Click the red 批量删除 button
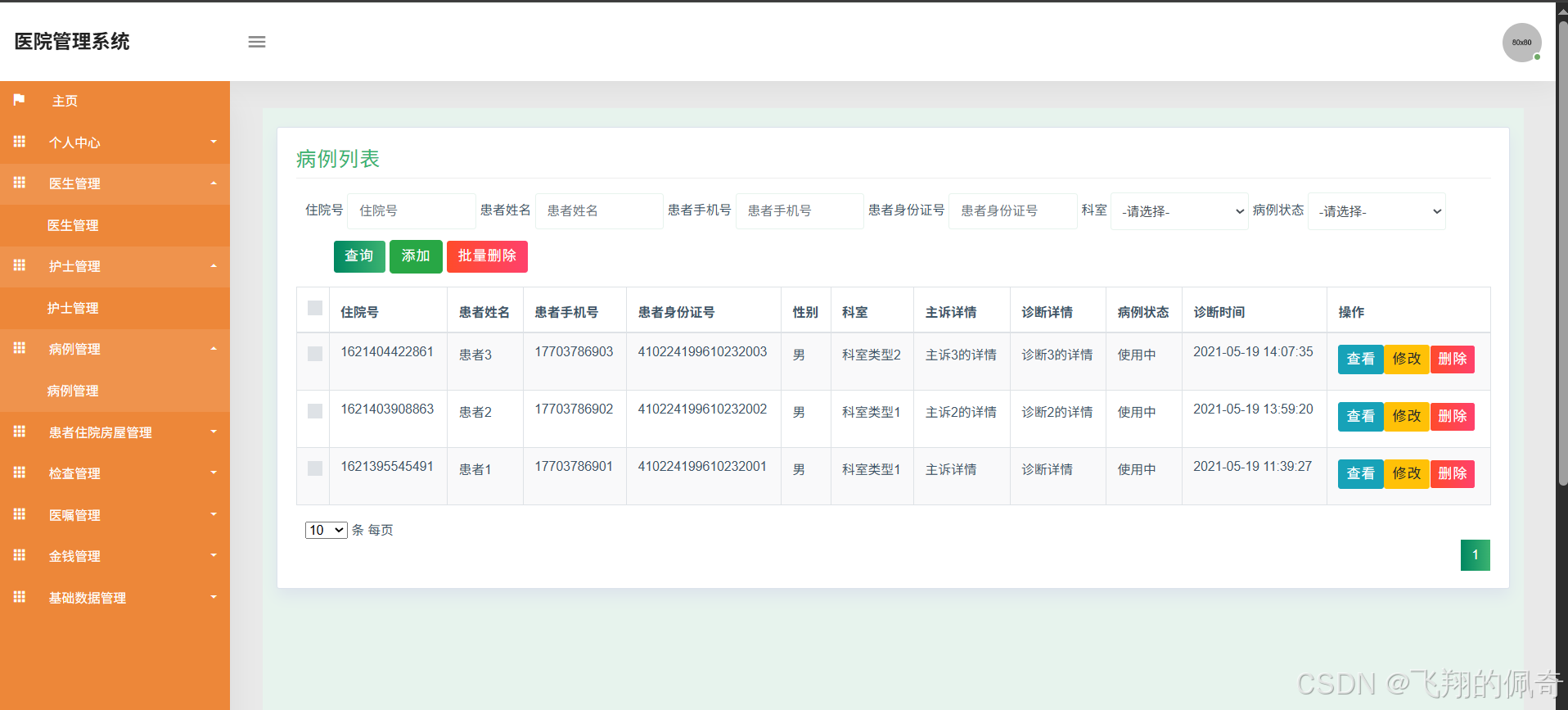 [487, 256]
